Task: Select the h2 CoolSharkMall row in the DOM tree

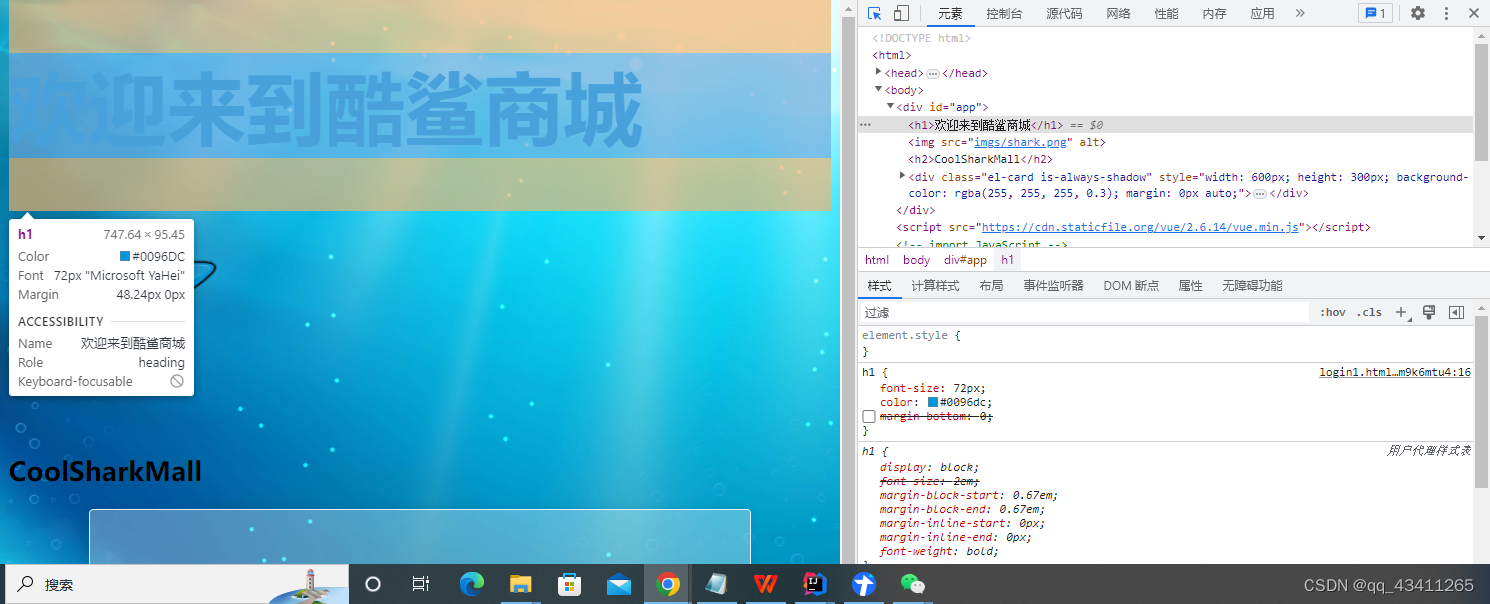Action: point(980,159)
